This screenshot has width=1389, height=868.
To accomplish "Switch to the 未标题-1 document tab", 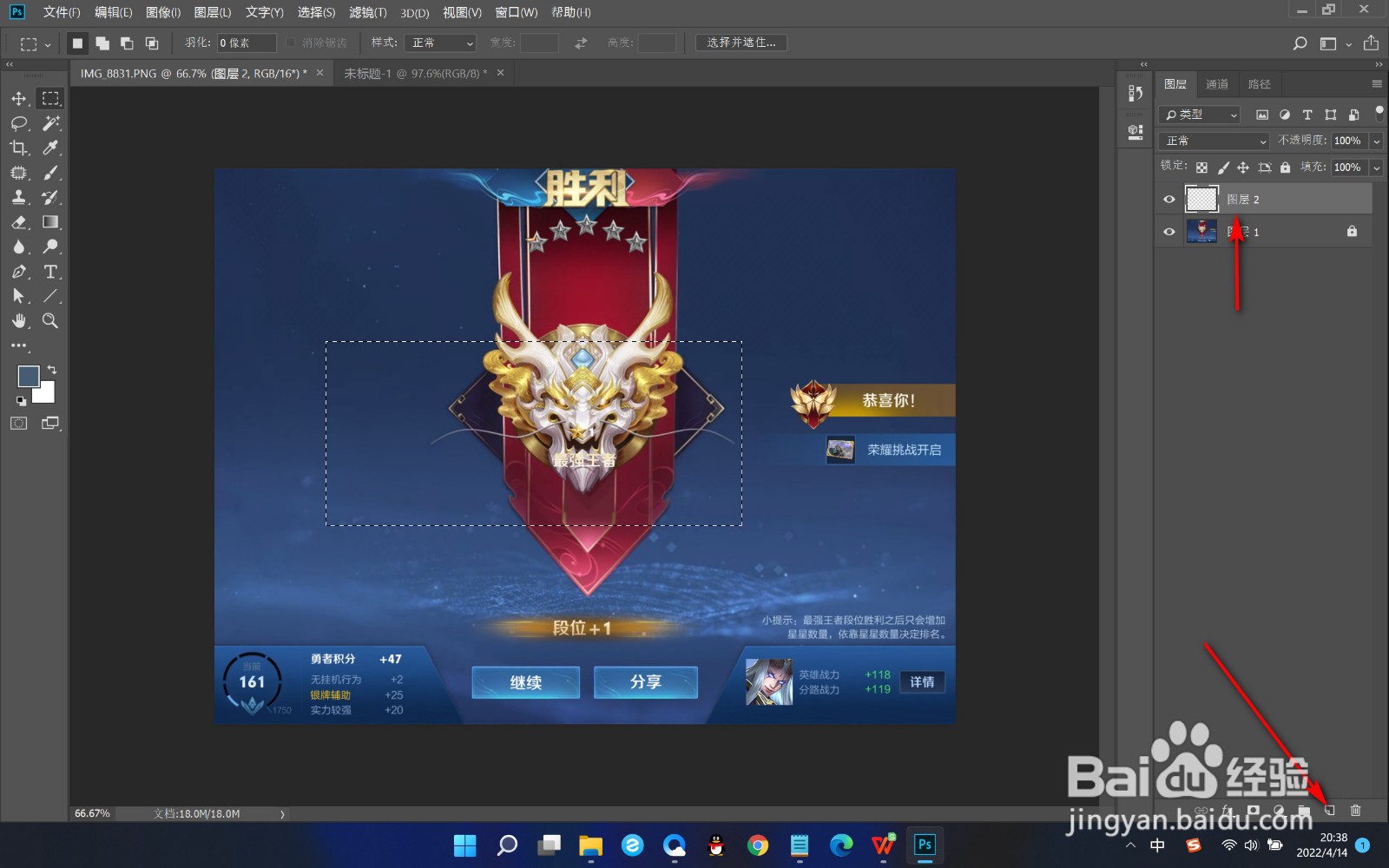I will [416, 74].
